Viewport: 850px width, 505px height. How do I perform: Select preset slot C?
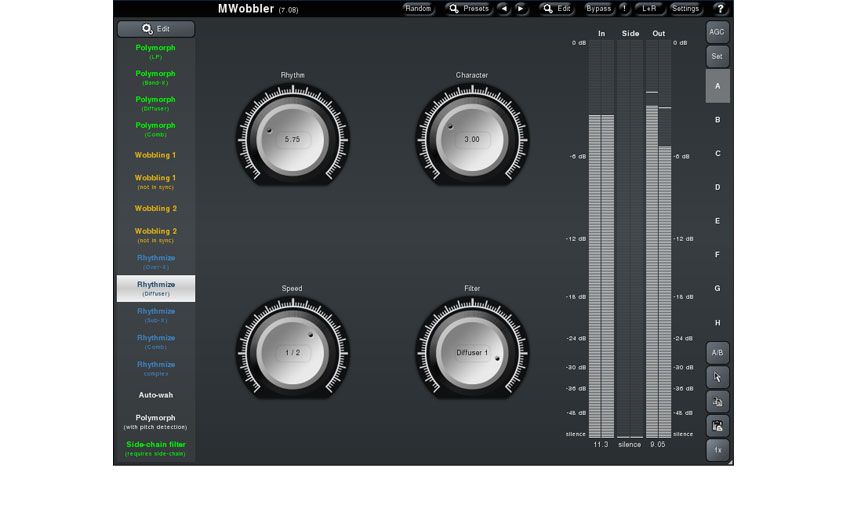[x=717, y=153]
